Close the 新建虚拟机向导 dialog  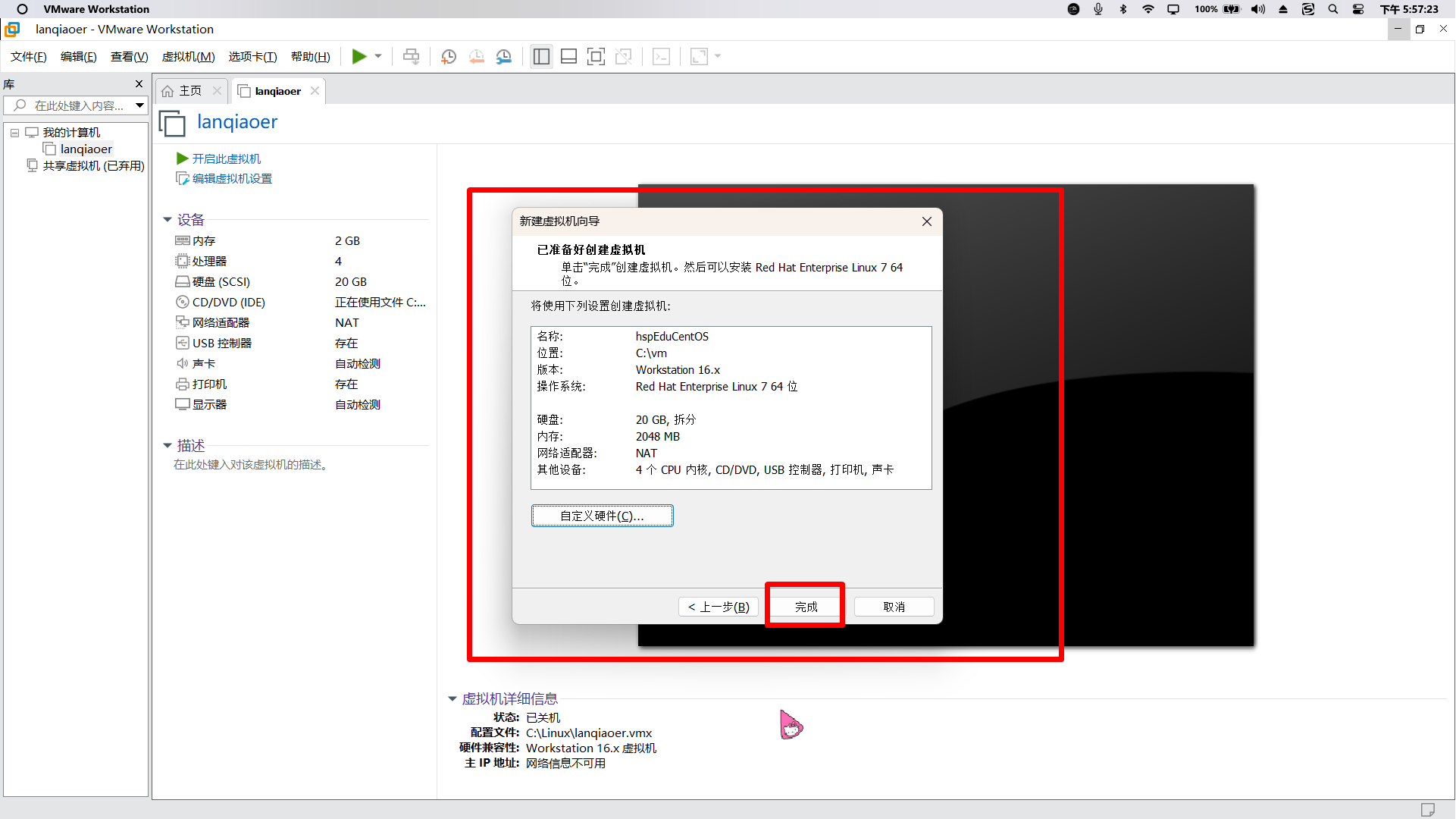pos(927,221)
